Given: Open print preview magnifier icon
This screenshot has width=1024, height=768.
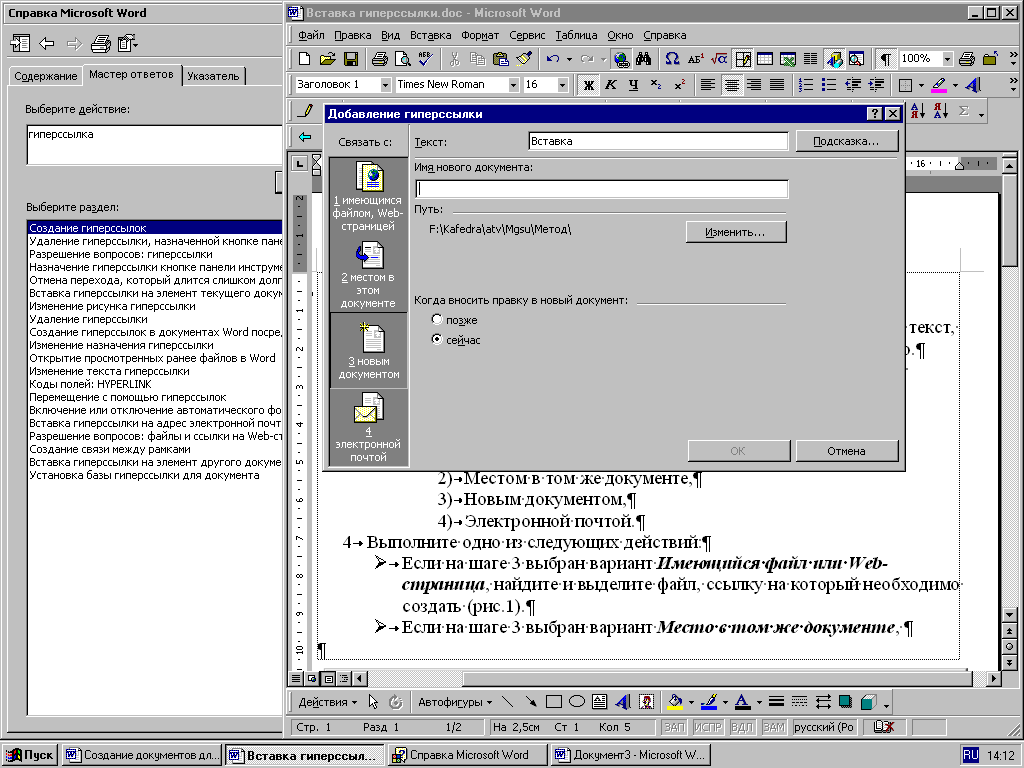Looking at the screenshot, I should pyautogui.click(x=402, y=59).
